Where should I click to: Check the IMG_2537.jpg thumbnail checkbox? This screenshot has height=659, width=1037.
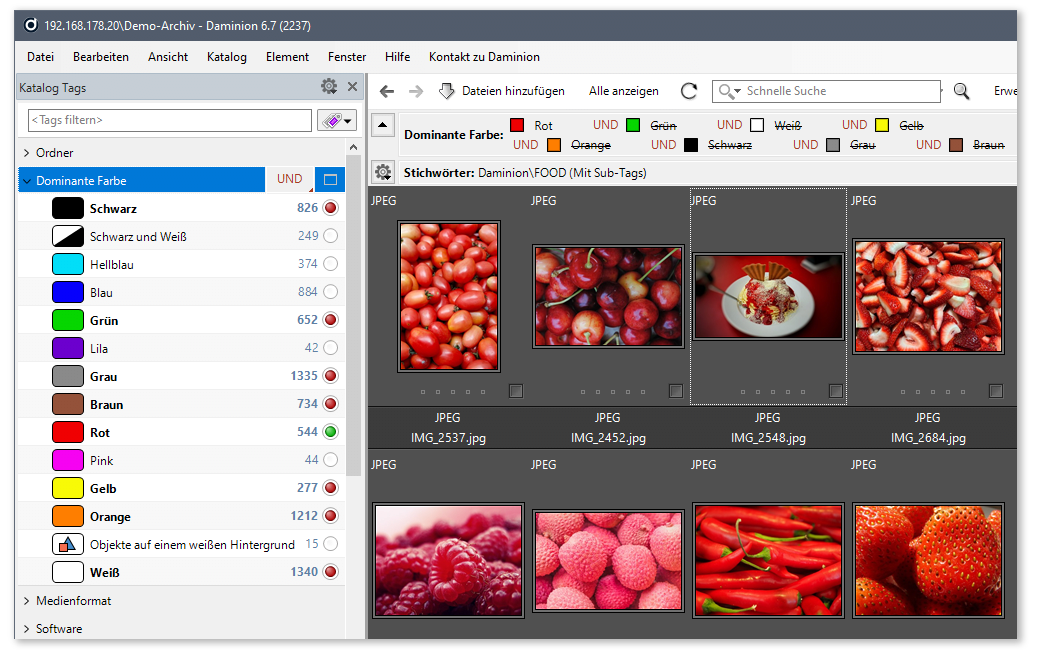click(515, 391)
